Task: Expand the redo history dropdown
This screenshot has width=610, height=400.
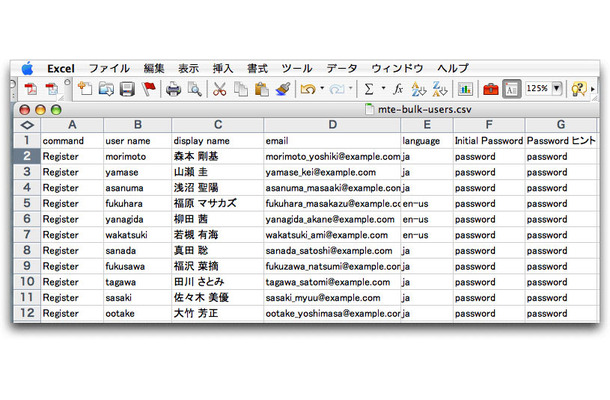Action: click(350, 89)
